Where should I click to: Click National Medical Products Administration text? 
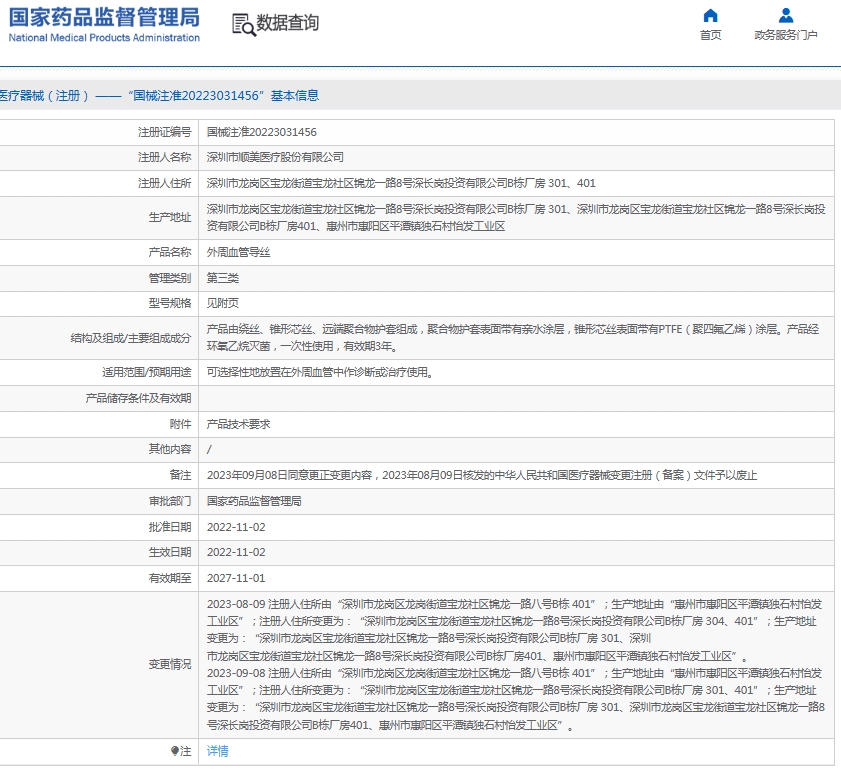[x=104, y=38]
